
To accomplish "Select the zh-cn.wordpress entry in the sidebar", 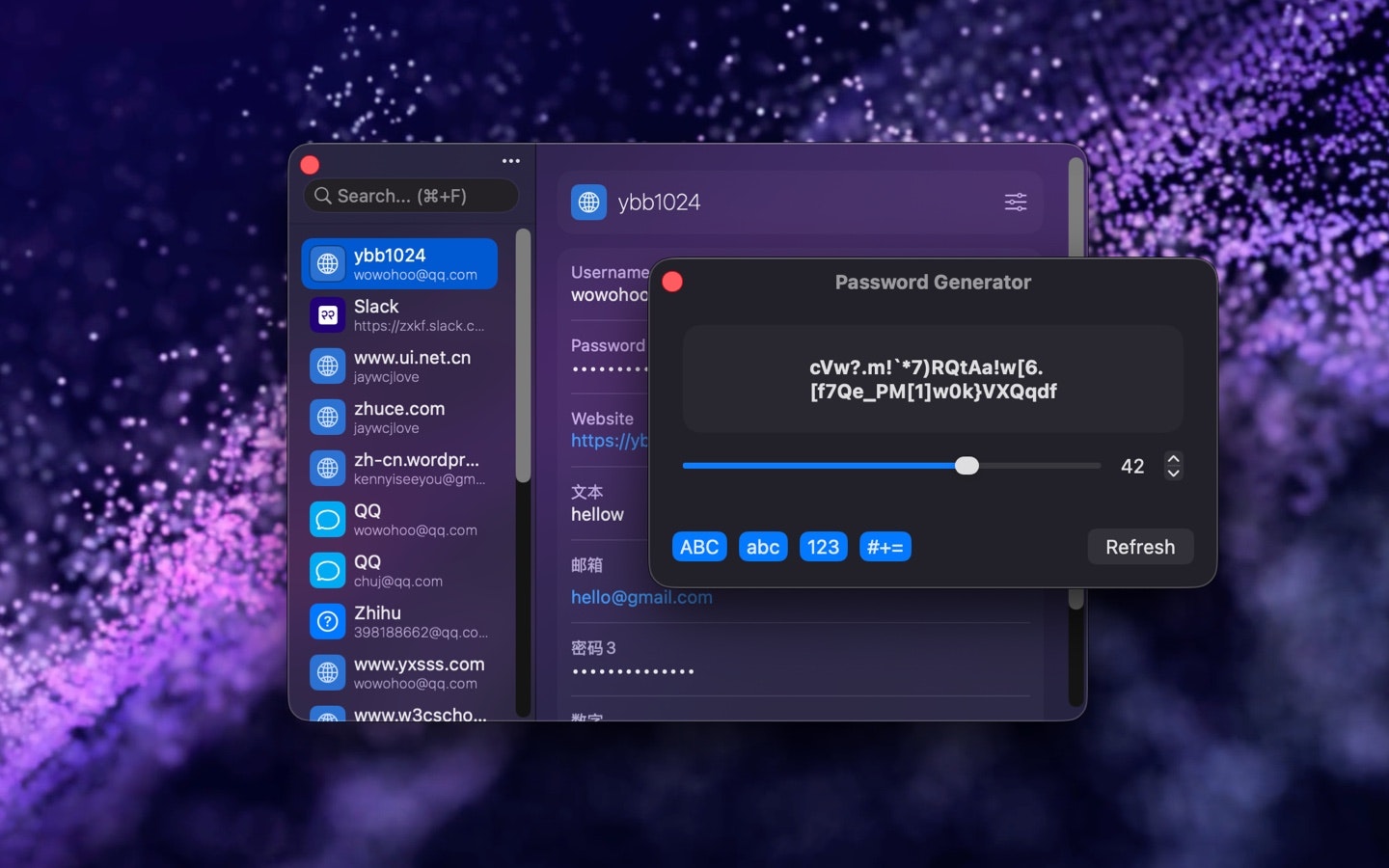I will click(405, 468).
